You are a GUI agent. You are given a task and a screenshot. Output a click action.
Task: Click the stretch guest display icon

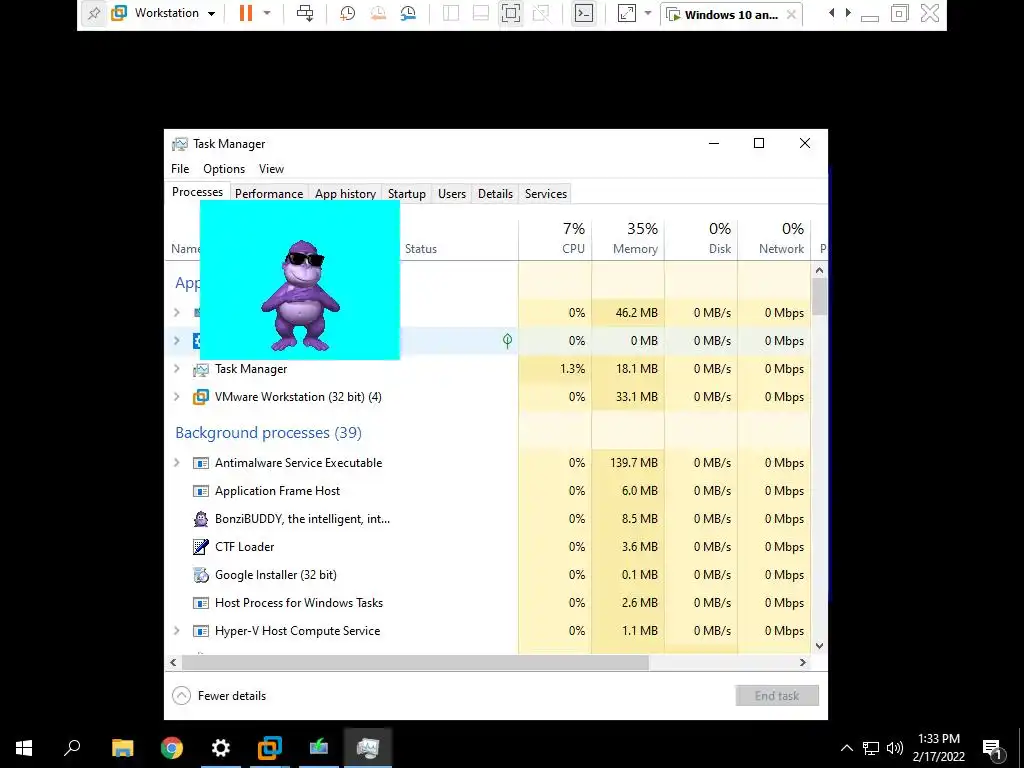626,14
